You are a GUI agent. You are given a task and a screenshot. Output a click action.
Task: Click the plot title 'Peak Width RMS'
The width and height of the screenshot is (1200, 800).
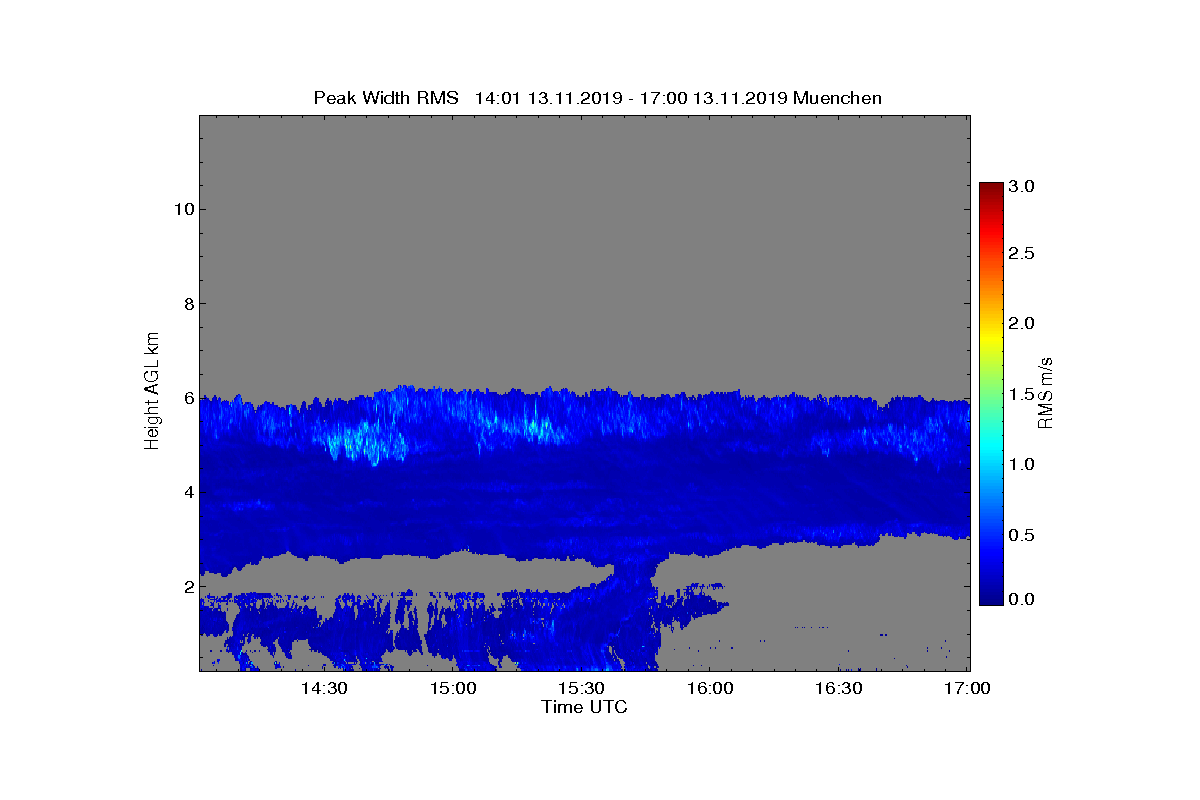click(386, 98)
